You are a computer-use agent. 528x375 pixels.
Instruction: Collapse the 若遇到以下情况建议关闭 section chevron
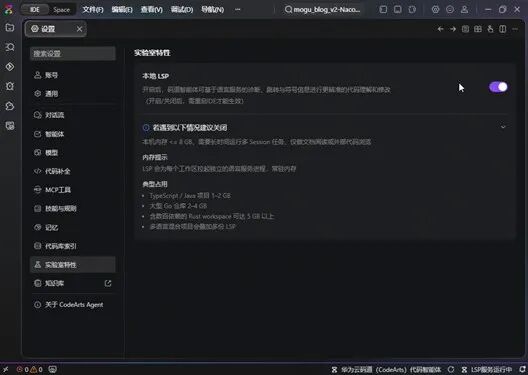pyautogui.click(x=503, y=127)
